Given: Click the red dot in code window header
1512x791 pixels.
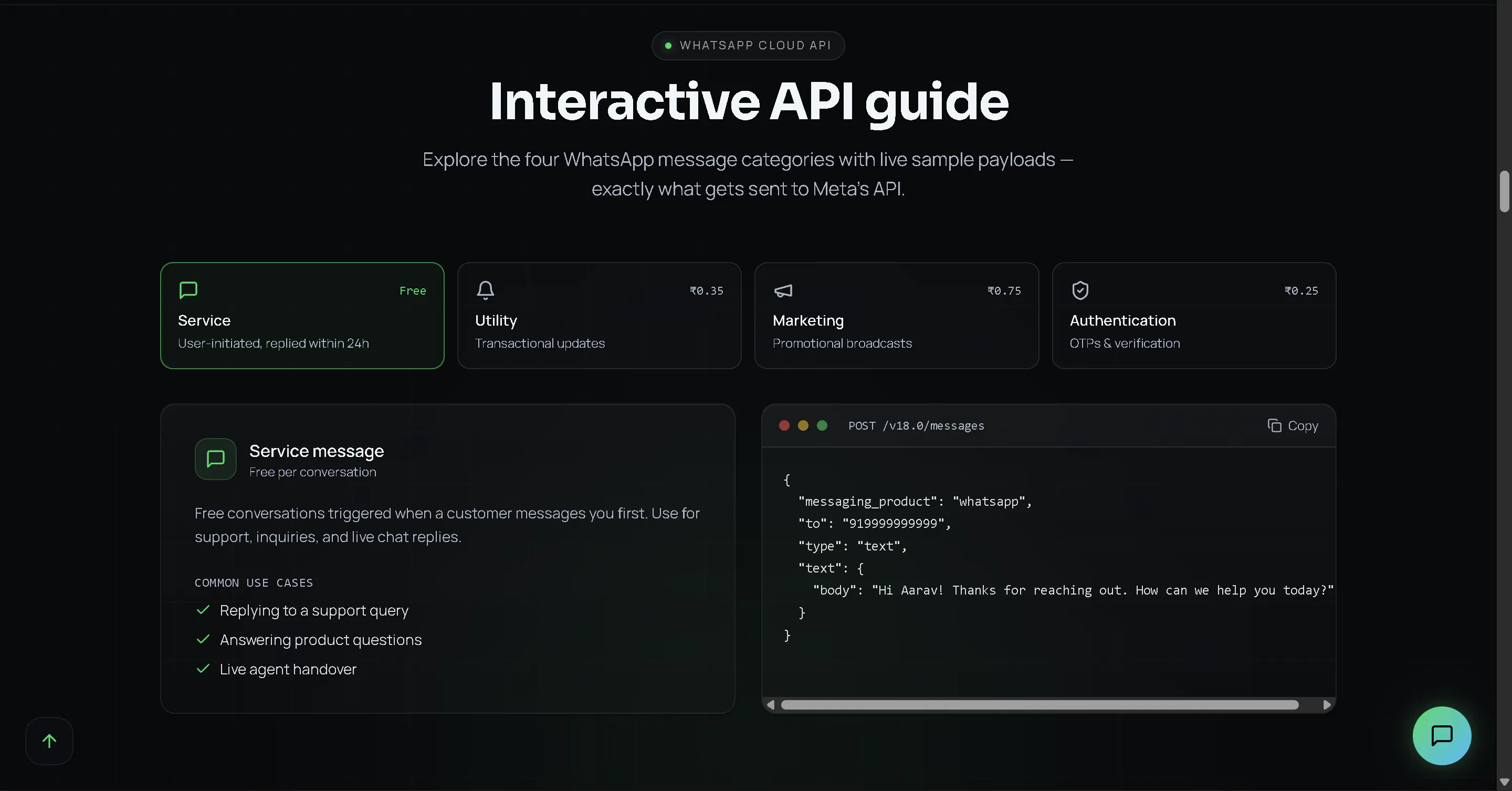Looking at the screenshot, I should pyautogui.click(x=784, y=425).
